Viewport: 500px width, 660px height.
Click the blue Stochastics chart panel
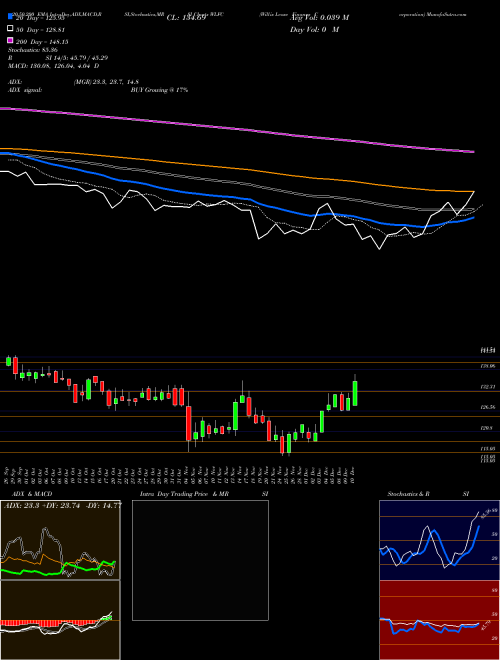click(439, 540)
